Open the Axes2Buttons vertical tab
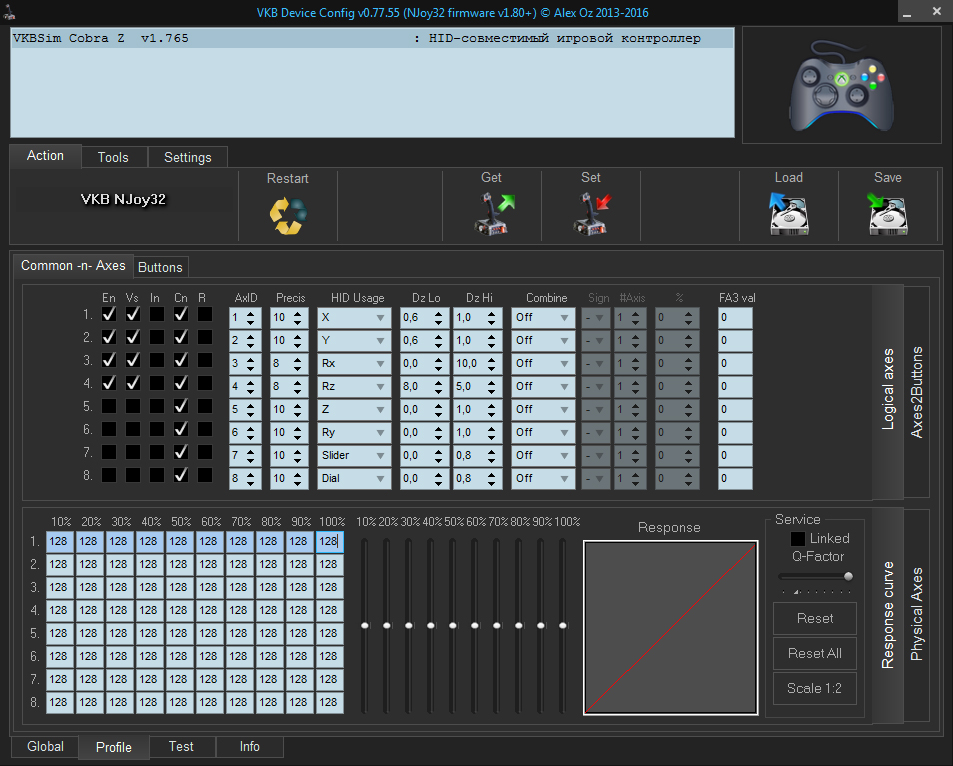This screenshot has width=953, height=766. click(x=917, y=392)
